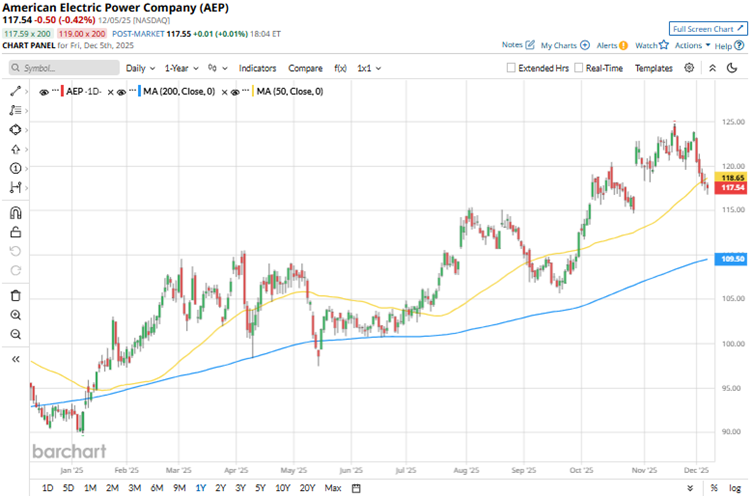This screenshot has width=752, height=496.
Task: Hide the MA 200 indicator via eye icon
Action: (x=119, y=91)
